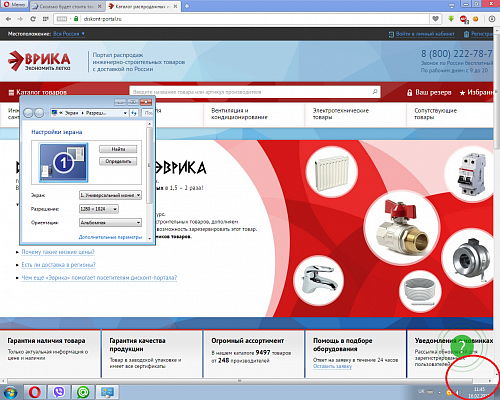Open 'Сопутствующие товары' category
Screen dimensions: 500x400
(x=435, y=114)
